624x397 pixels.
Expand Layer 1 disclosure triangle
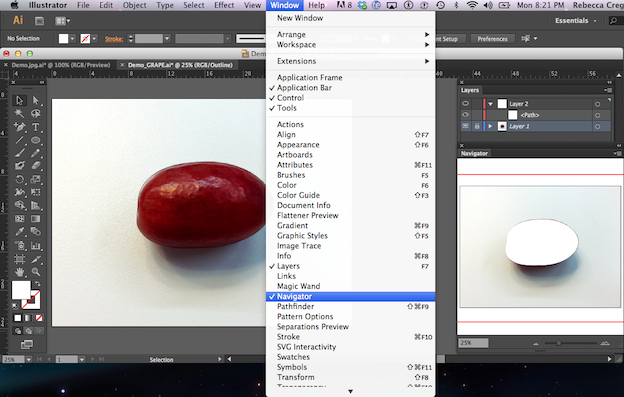(x=490, y=126)
